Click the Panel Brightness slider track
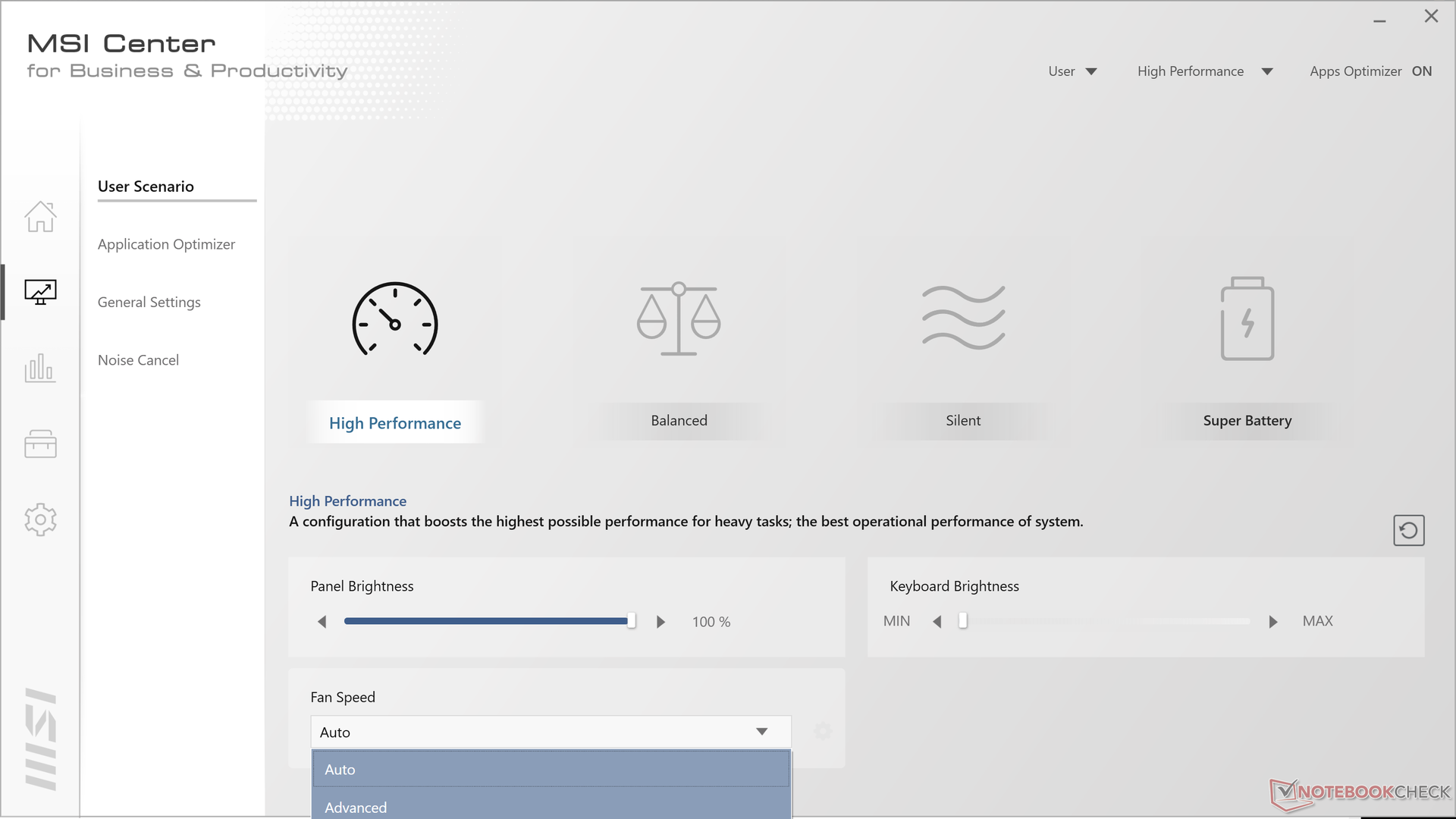1456x819 pixels. coord(485,621)
